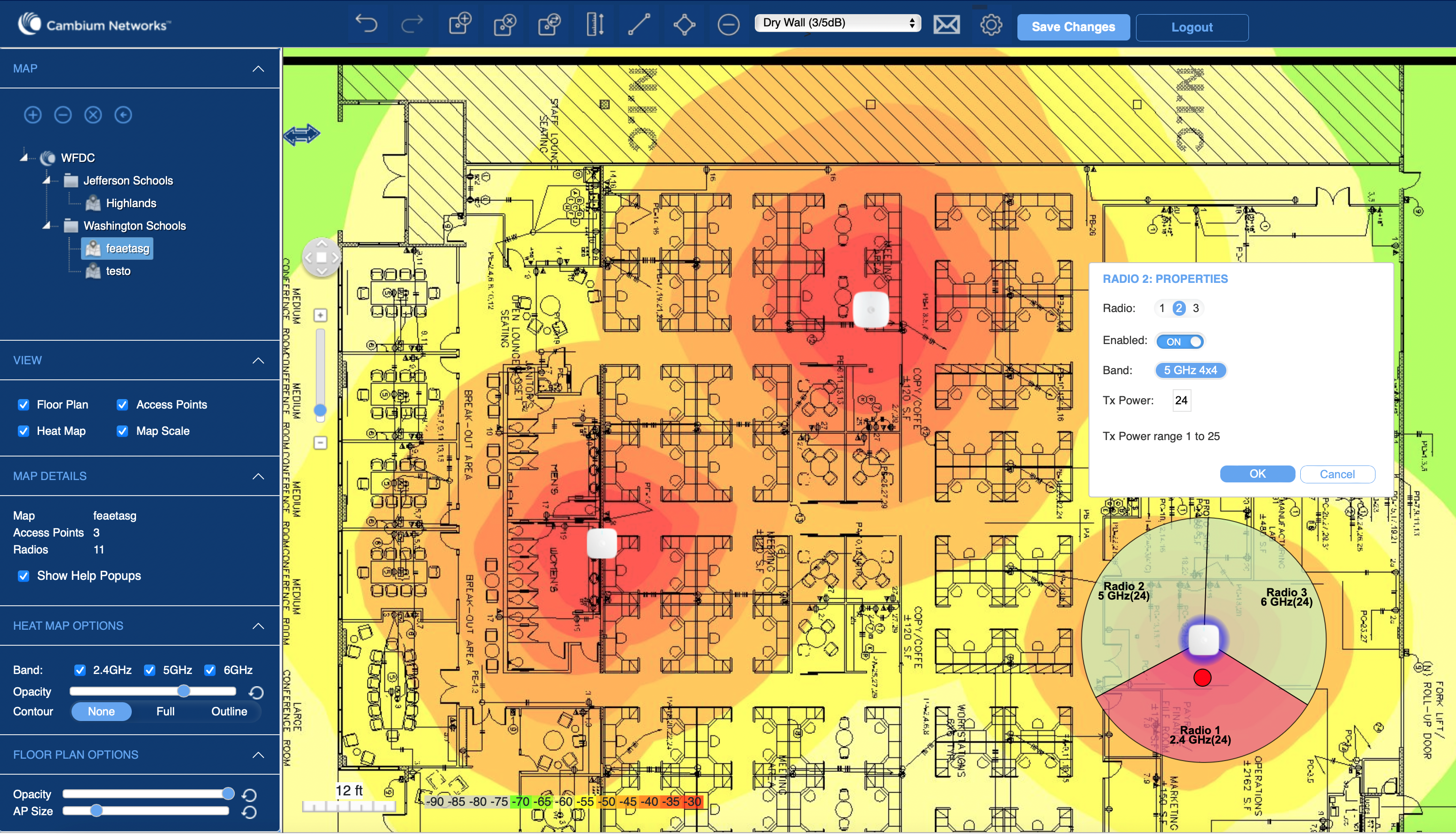Screen dimensions: 1456x834
Task: Add a map with the plus circle
Action: pyautogui.click(x=32, y=115)
